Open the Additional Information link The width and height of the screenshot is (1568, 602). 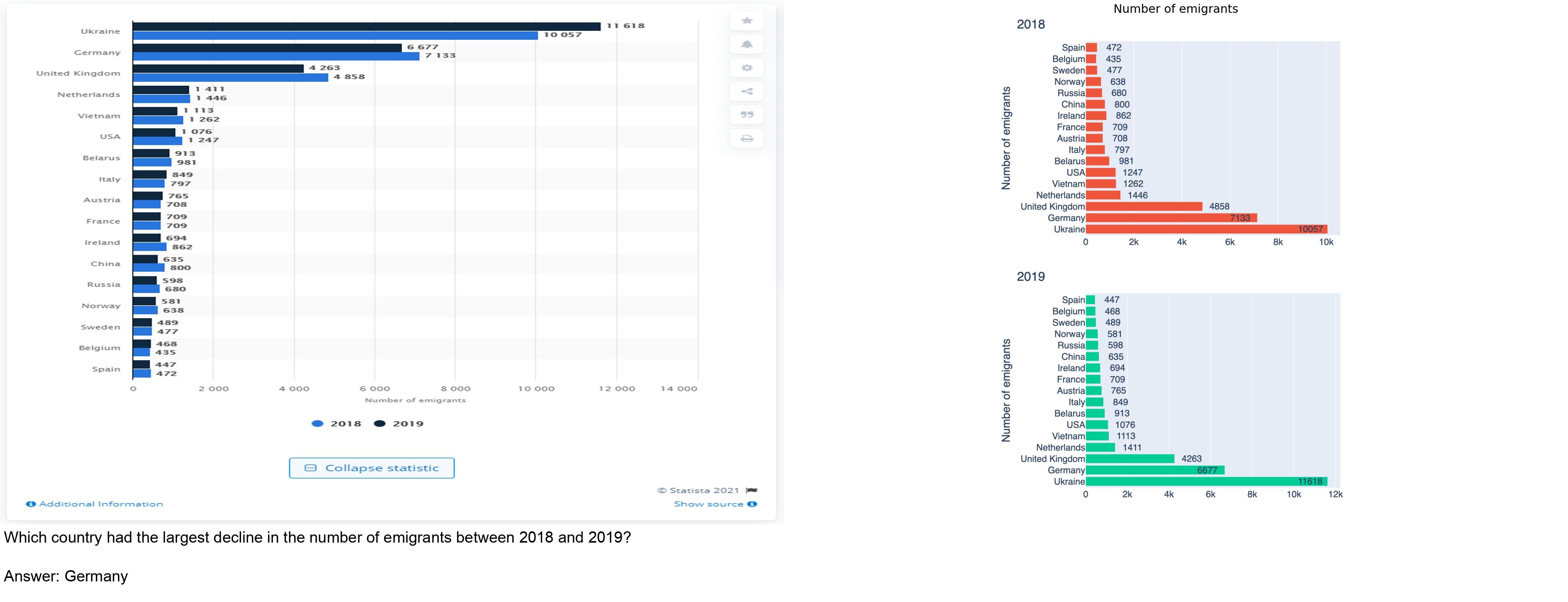click(x=101, y=504)
